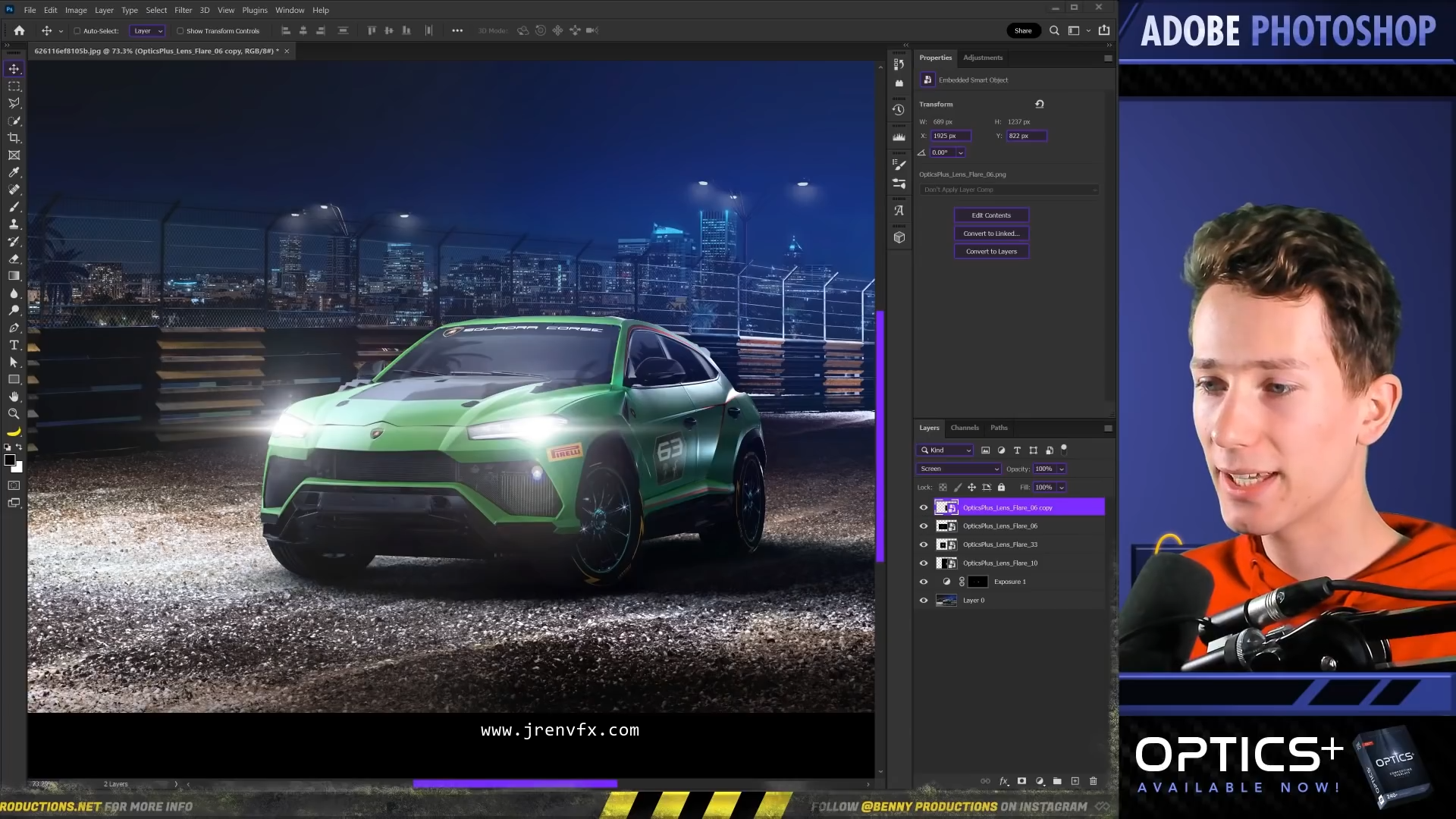Open the workspace switcher dropdown
The image size is (1456, 819).
(1078, 31)
